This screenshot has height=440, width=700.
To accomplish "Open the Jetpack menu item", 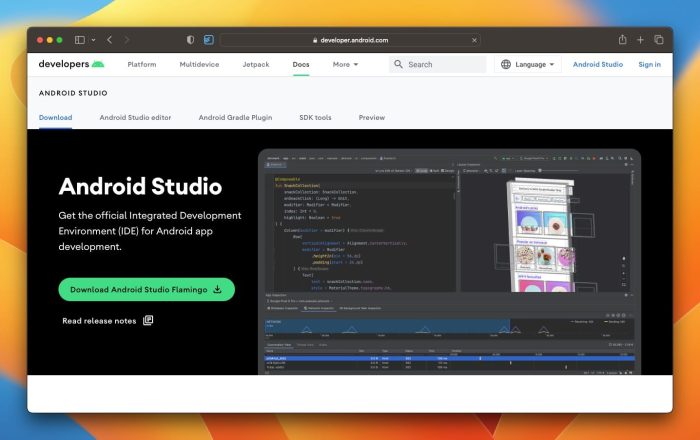I will coord(256,65).
